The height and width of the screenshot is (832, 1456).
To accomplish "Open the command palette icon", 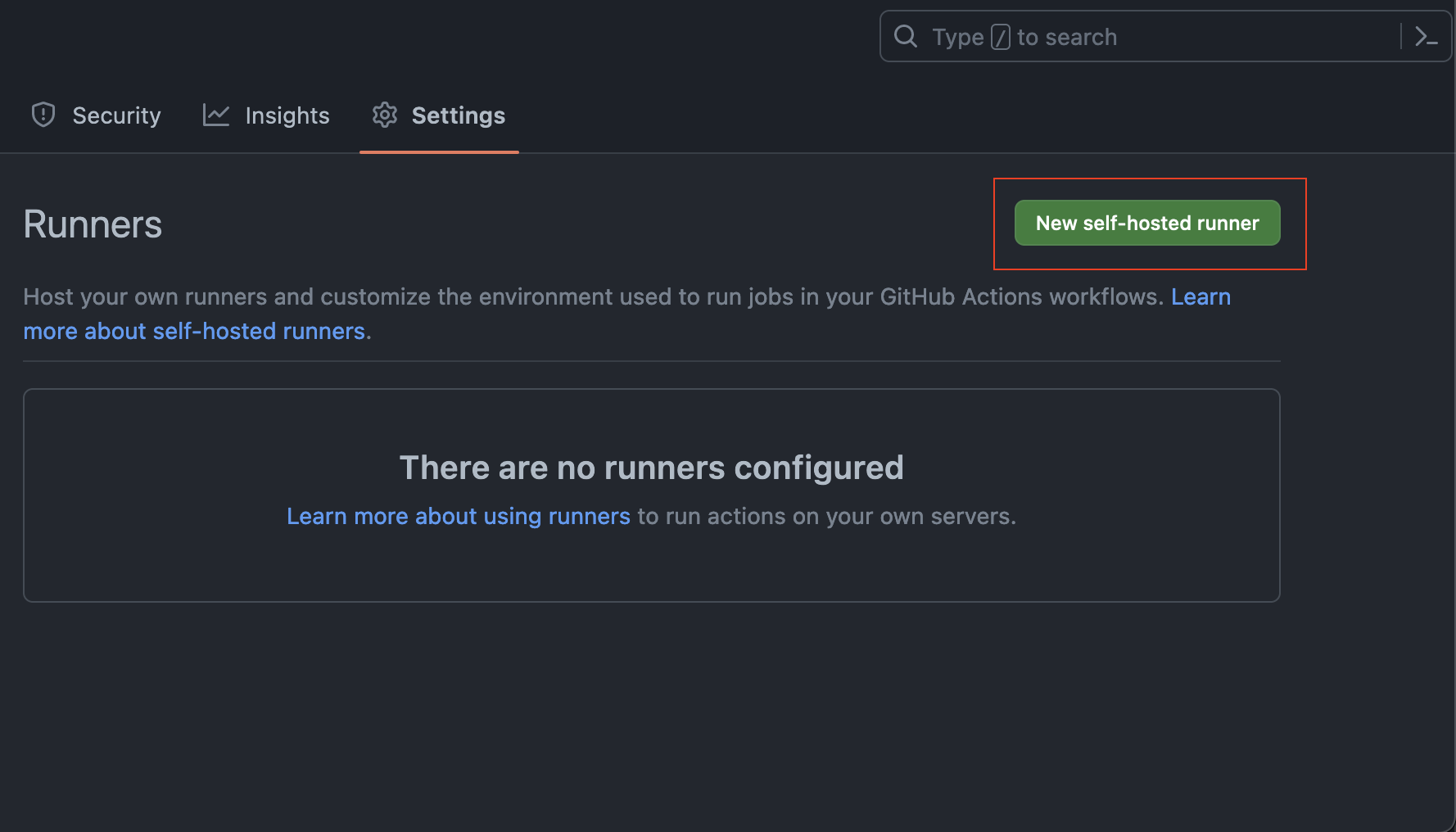I will coord(1426,37).
